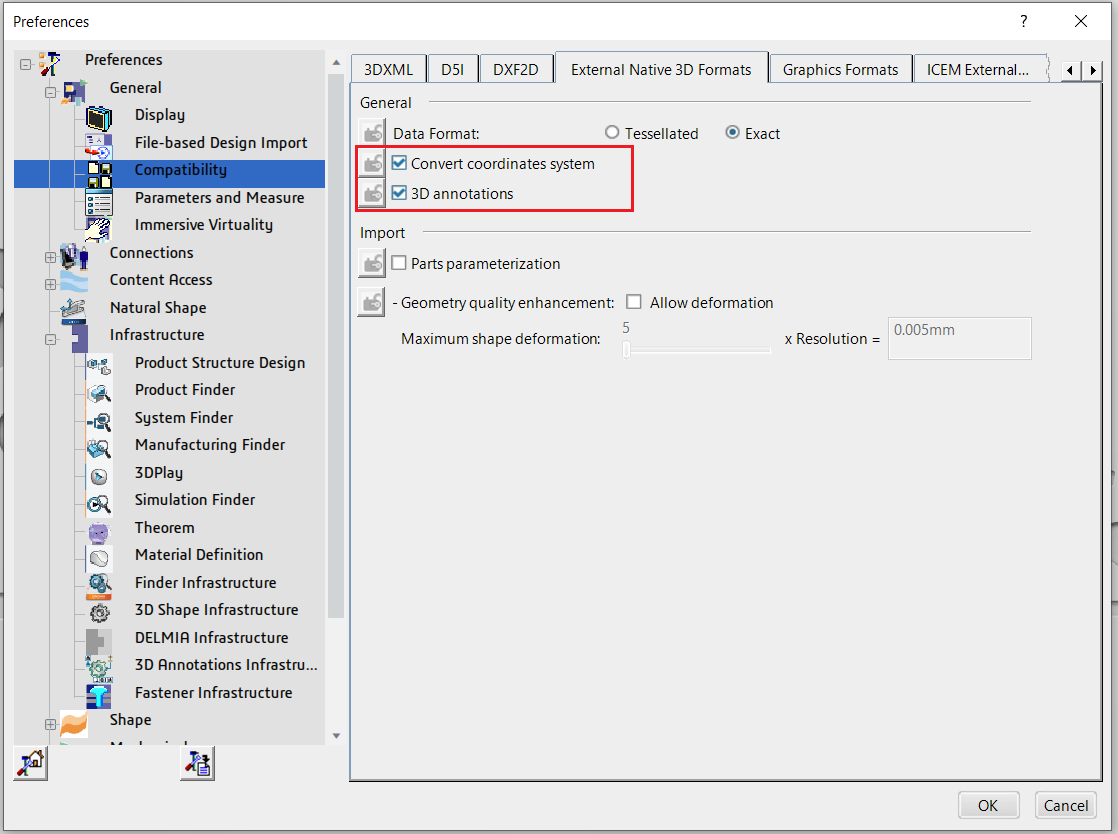Image resolution: width=1118 pixels, height=834 pixels.
Task: Switch to the D5I tab
Action: [452, 69]
